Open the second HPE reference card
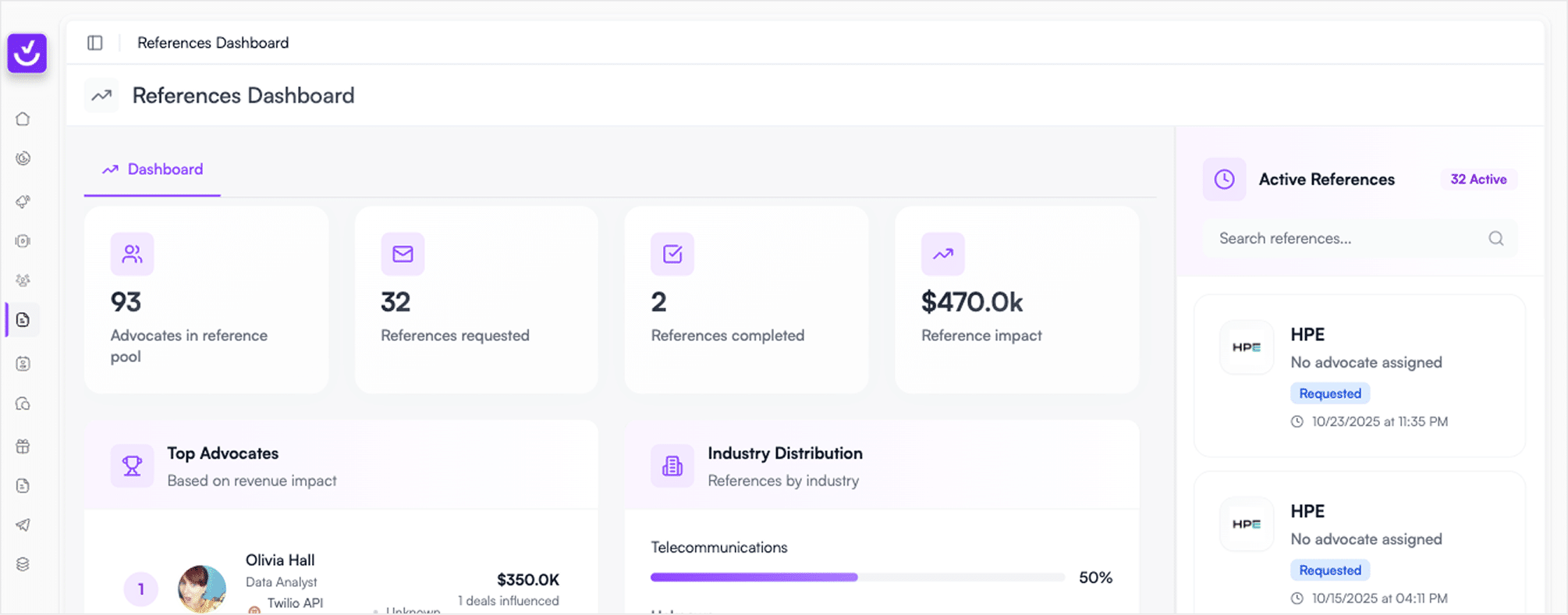Image resolution: width=1568 pixels, height=615 pixels. [x=1359, y=546]
